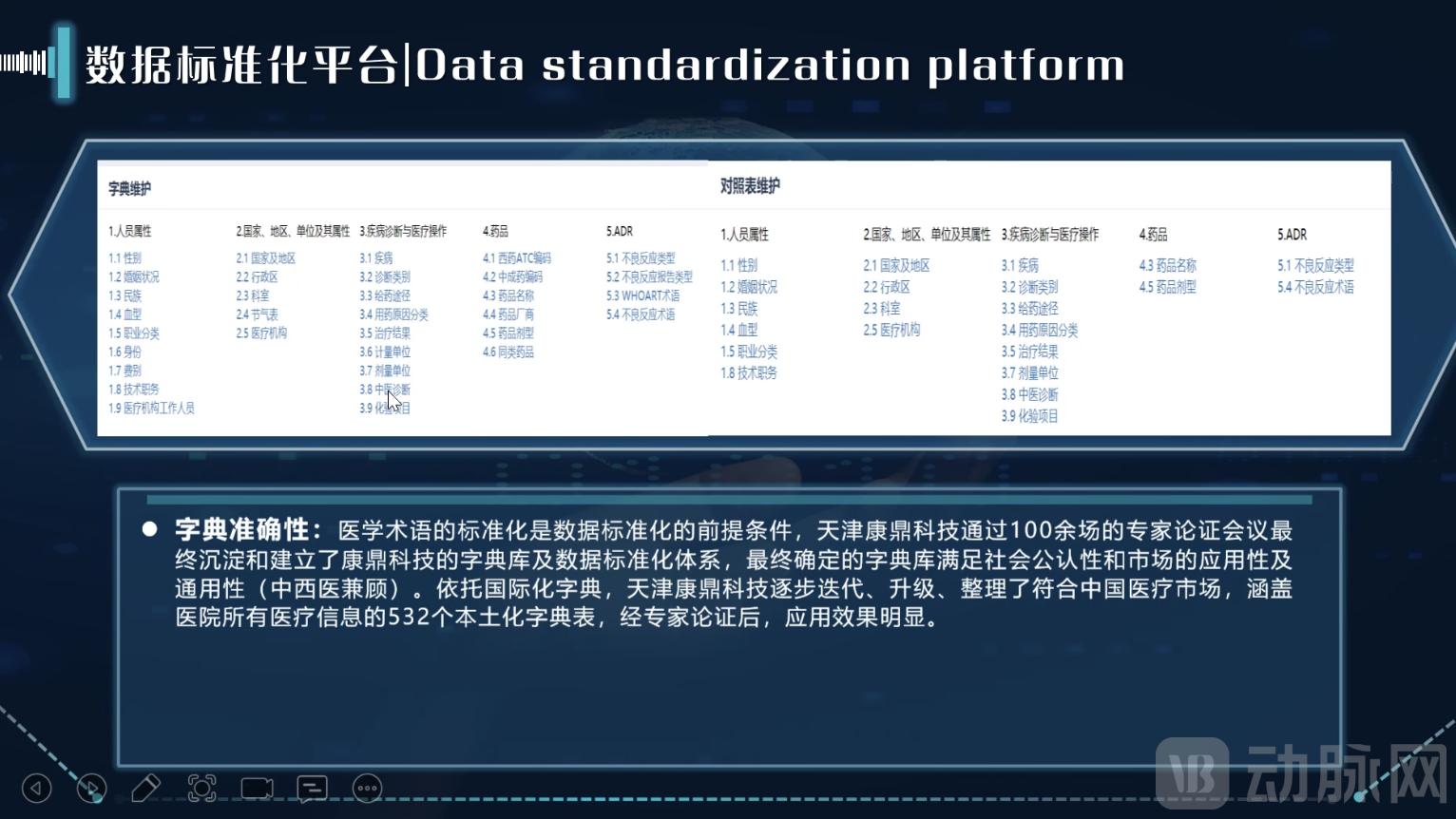Screen dimensions: 1456x819
Task: Open the 4.1 西药ATC编码 entry
Action: (518, 257)
